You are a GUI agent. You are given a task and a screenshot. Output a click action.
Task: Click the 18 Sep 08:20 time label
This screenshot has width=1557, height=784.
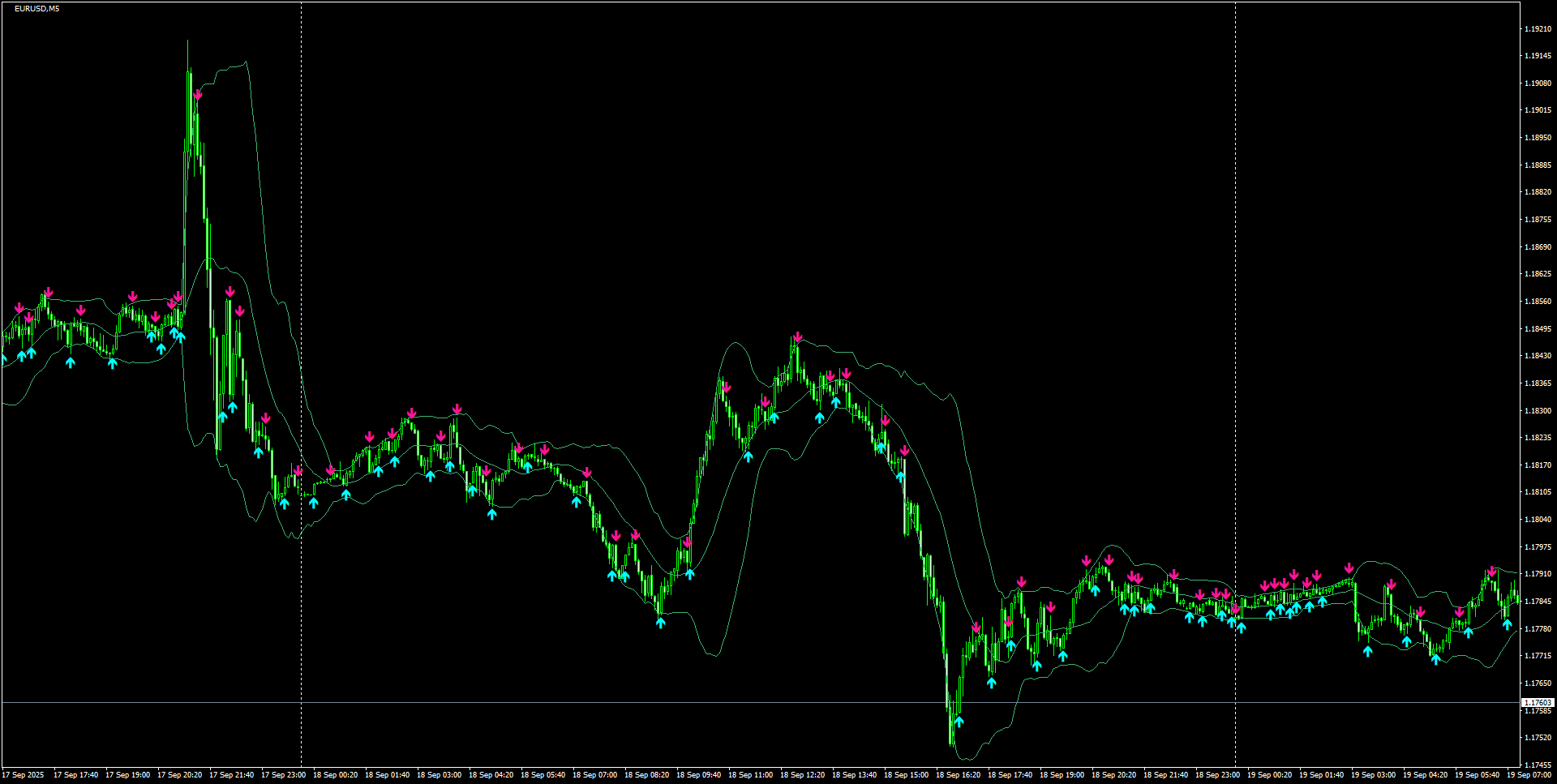click(x=646, y=775)
